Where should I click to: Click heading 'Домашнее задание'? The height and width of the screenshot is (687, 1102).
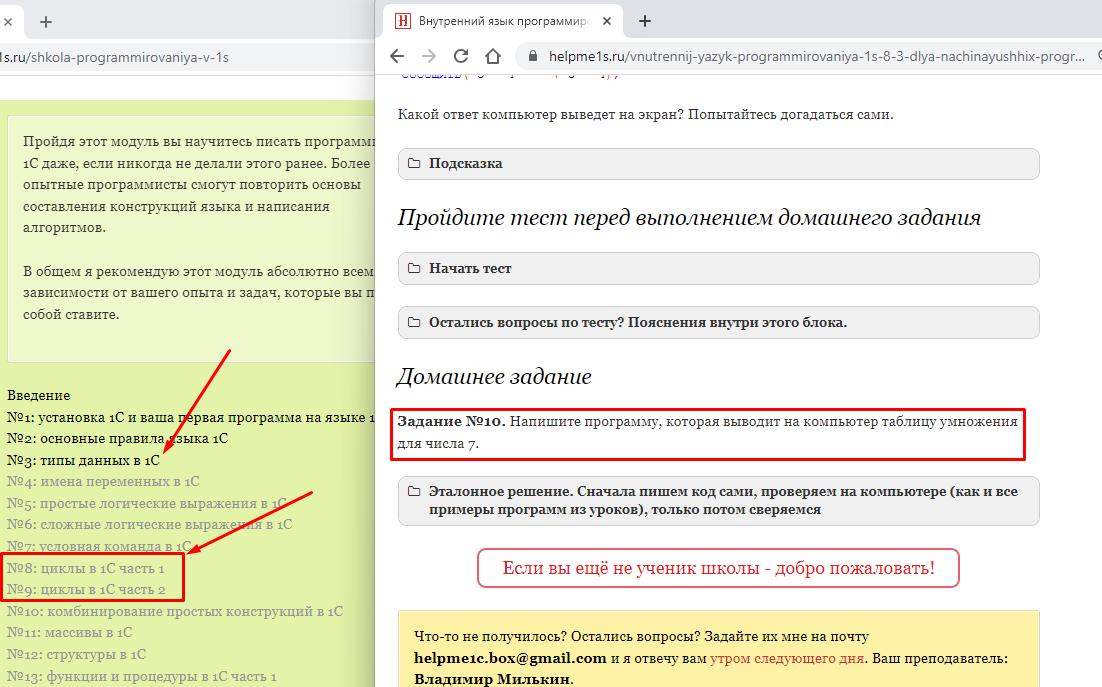point(494,377)
